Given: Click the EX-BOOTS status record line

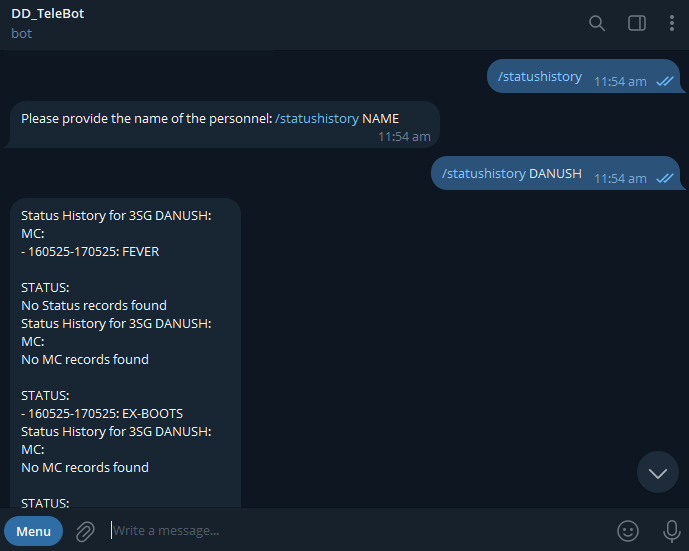Looking at the screenshot, I should point(102,414).
